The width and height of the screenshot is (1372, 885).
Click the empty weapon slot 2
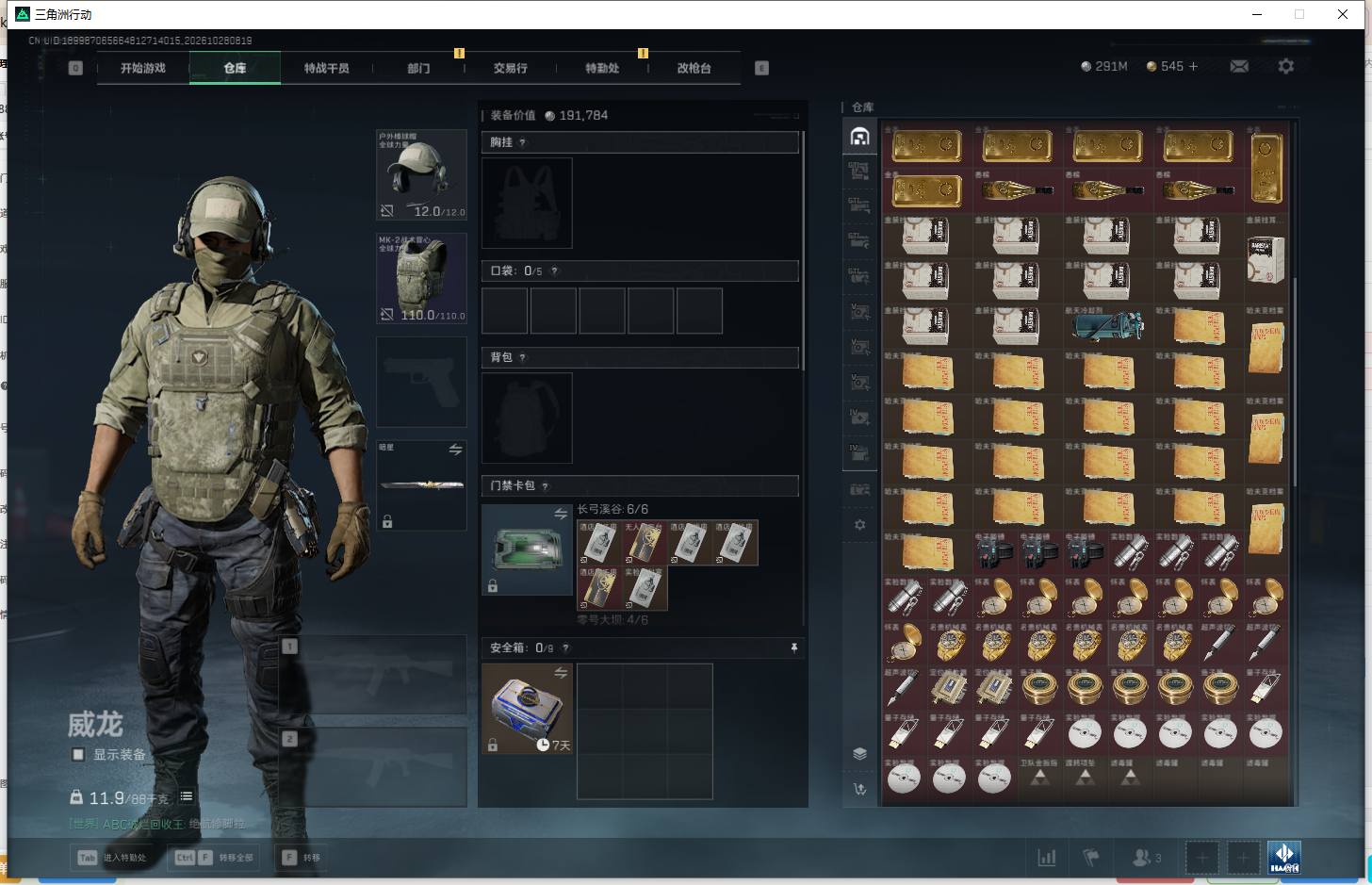pyautogui.click(x=374, y=766)
